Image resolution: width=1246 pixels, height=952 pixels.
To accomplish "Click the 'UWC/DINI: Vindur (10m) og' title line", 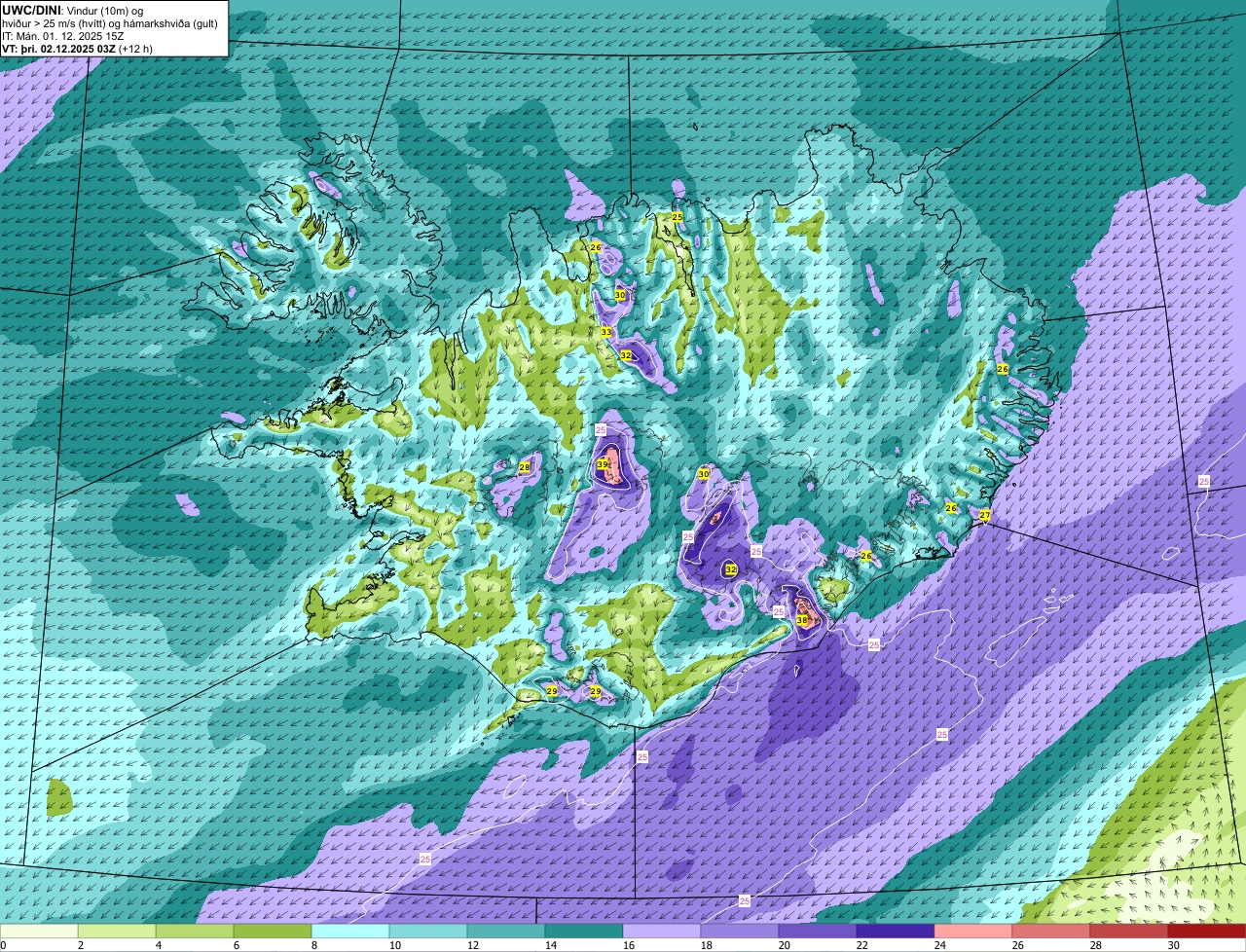I will (x=74, y=10).
